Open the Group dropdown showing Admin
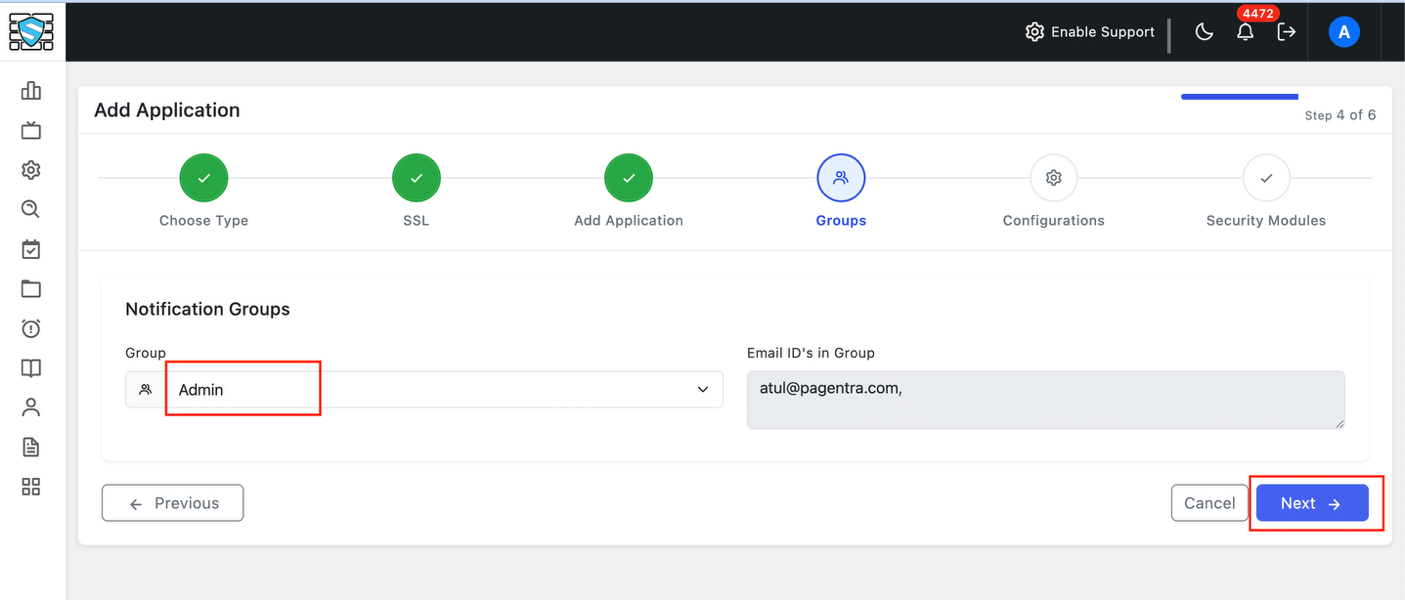 click(x=424, y=390)
